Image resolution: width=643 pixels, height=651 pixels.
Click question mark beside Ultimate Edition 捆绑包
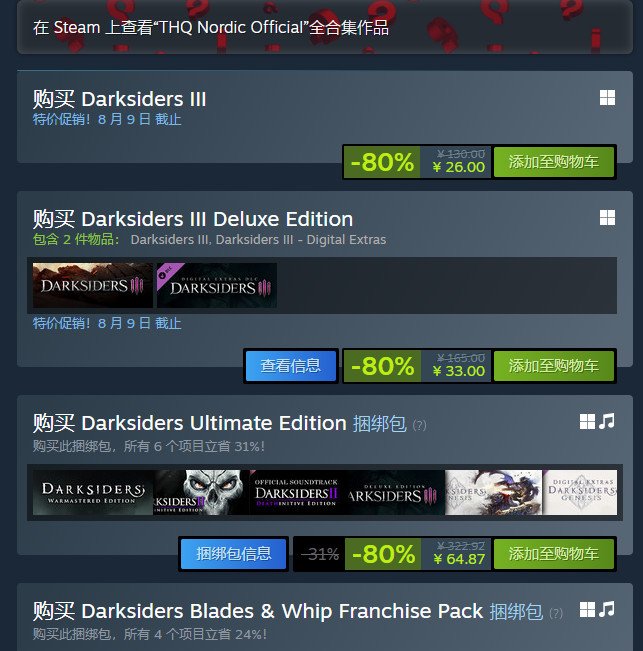coord(419,425)
